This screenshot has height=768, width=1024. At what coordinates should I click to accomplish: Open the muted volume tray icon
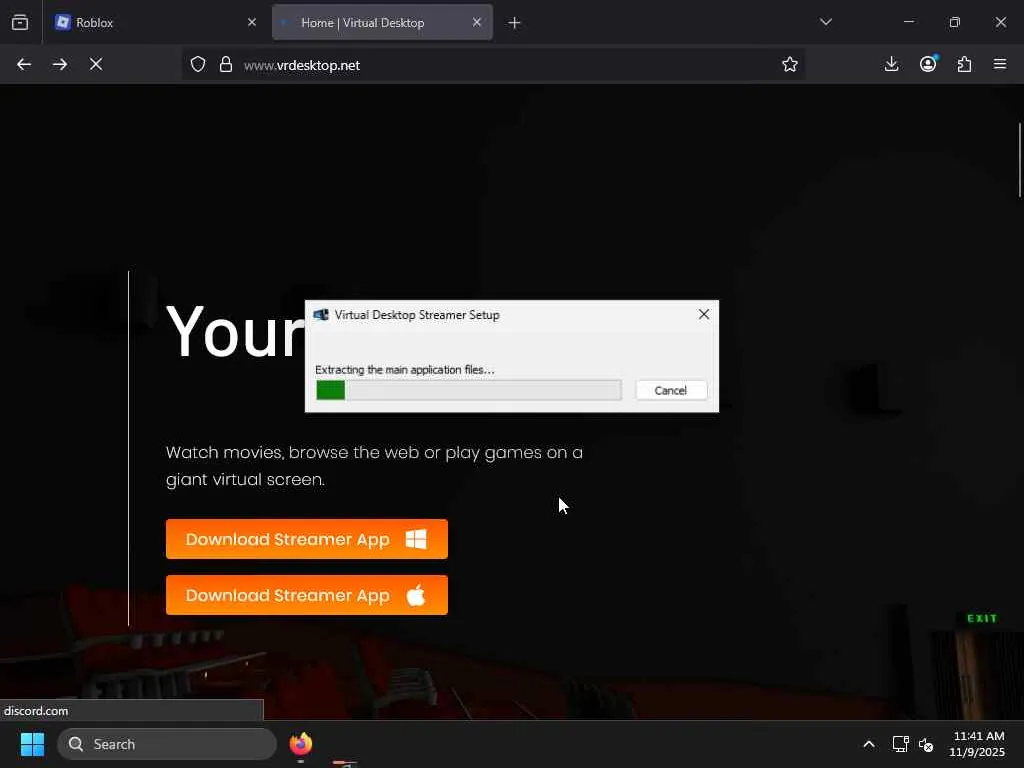click(x=926, y=744)
